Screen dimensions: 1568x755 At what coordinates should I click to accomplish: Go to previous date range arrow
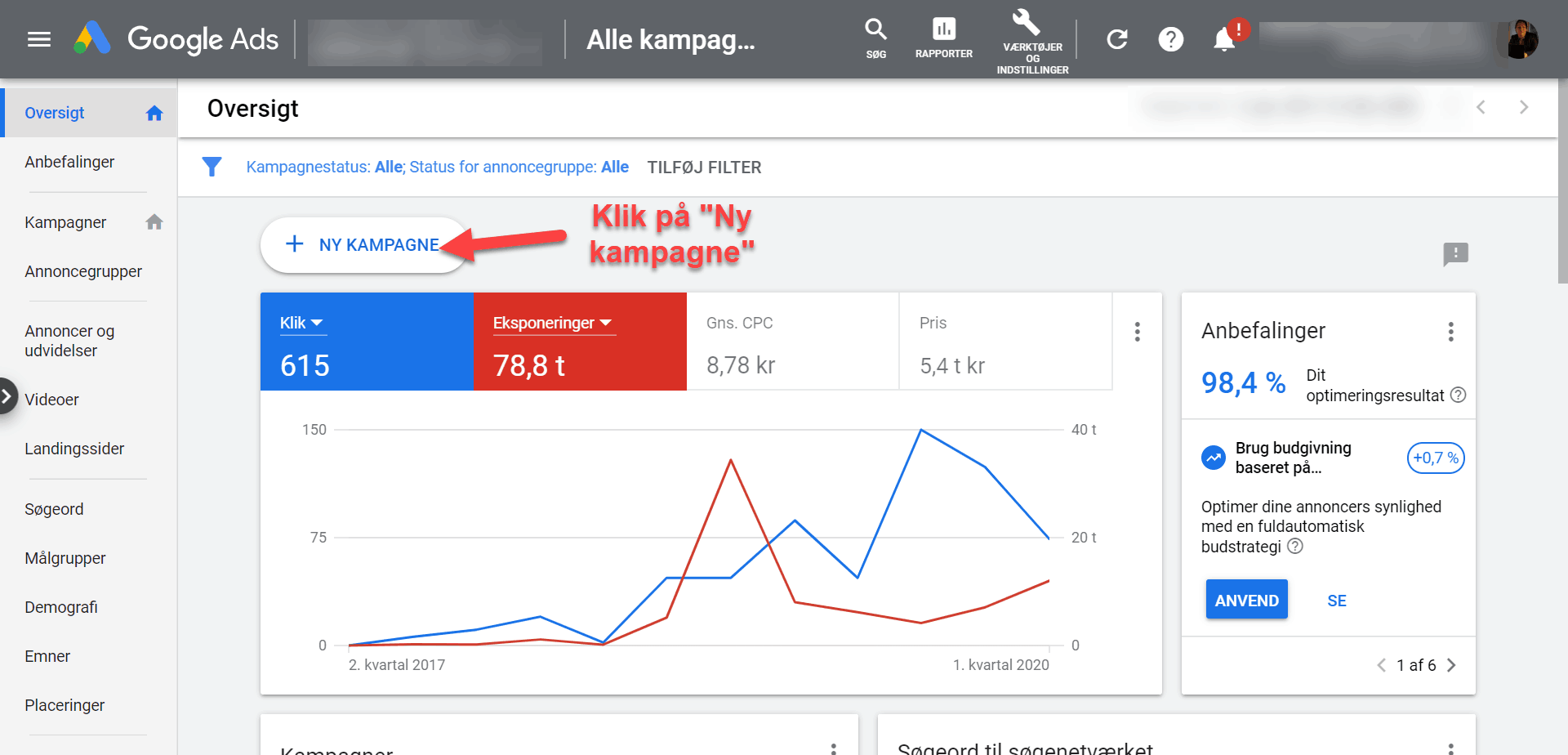1481,107
